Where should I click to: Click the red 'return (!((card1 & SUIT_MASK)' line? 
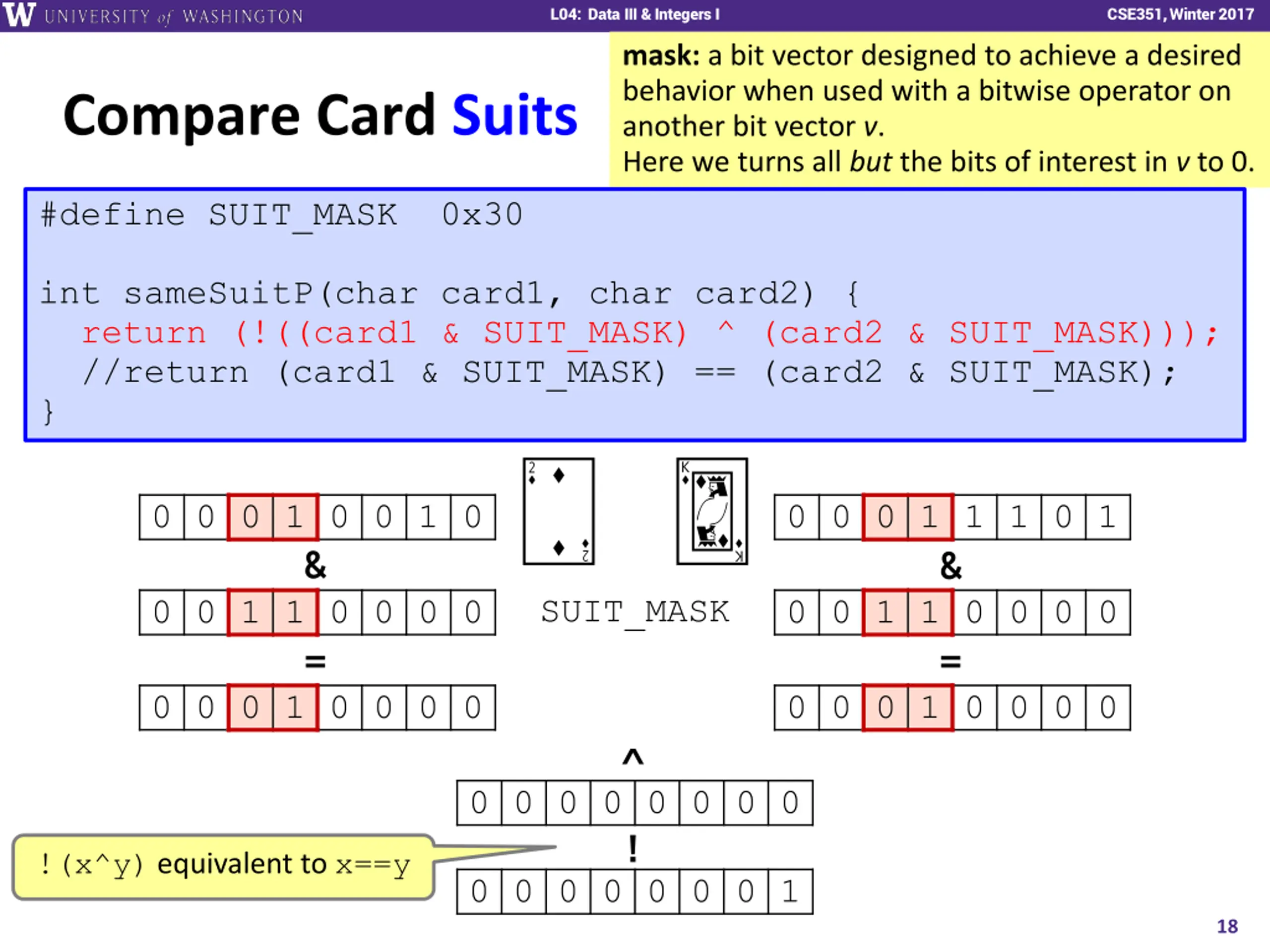pyautogui.click(x=649, y=333)
